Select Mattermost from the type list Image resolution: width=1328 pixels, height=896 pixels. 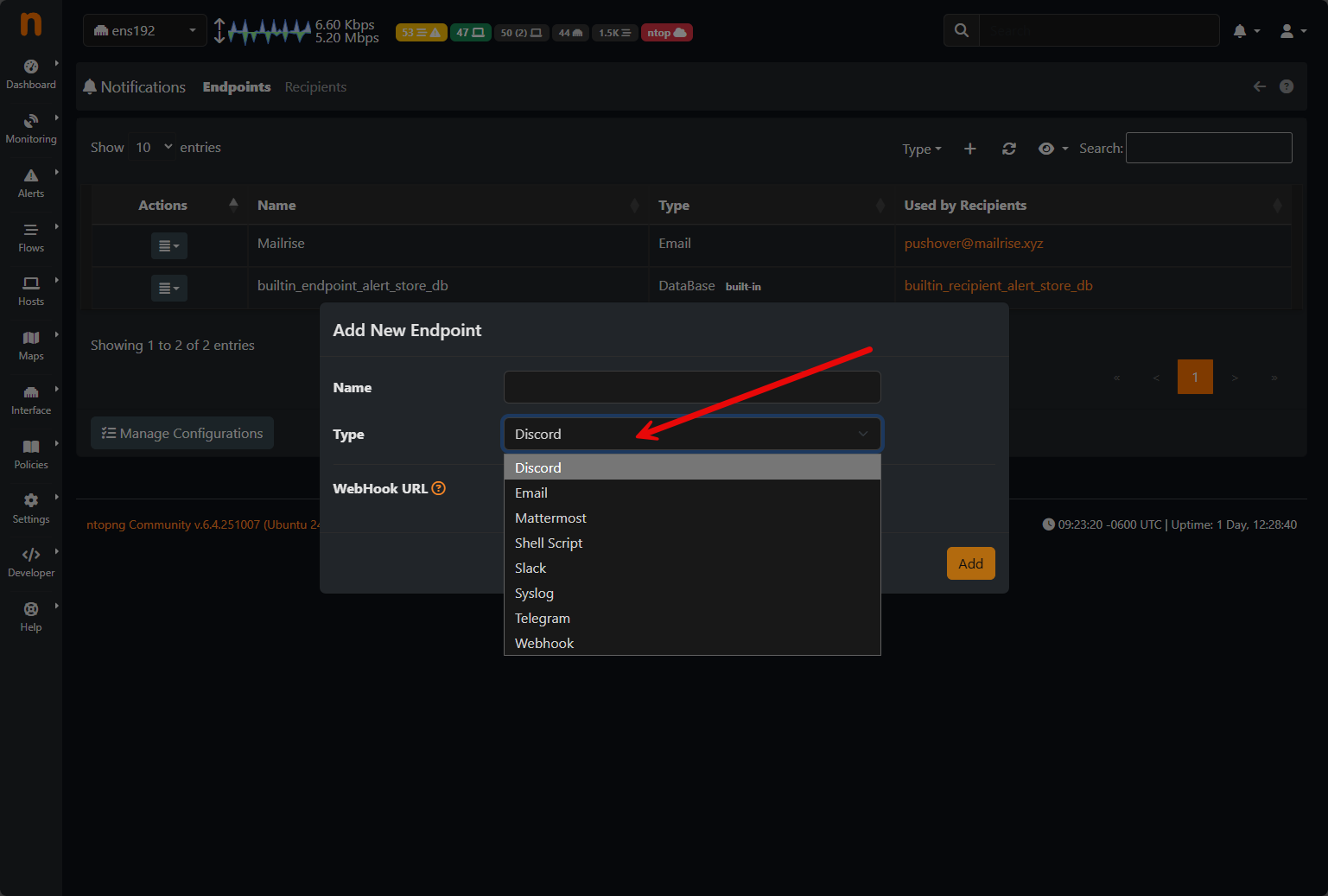(x=692, y=518)
